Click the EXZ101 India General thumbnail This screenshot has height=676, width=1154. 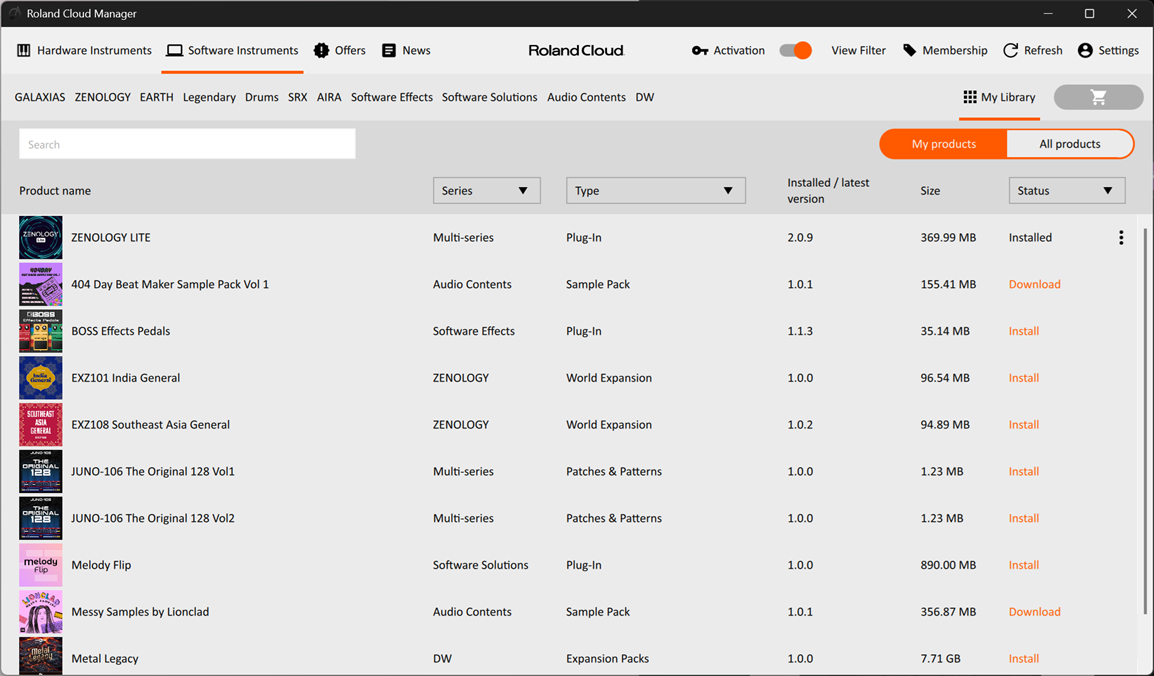pyautogui.click(x=40, y=378)
